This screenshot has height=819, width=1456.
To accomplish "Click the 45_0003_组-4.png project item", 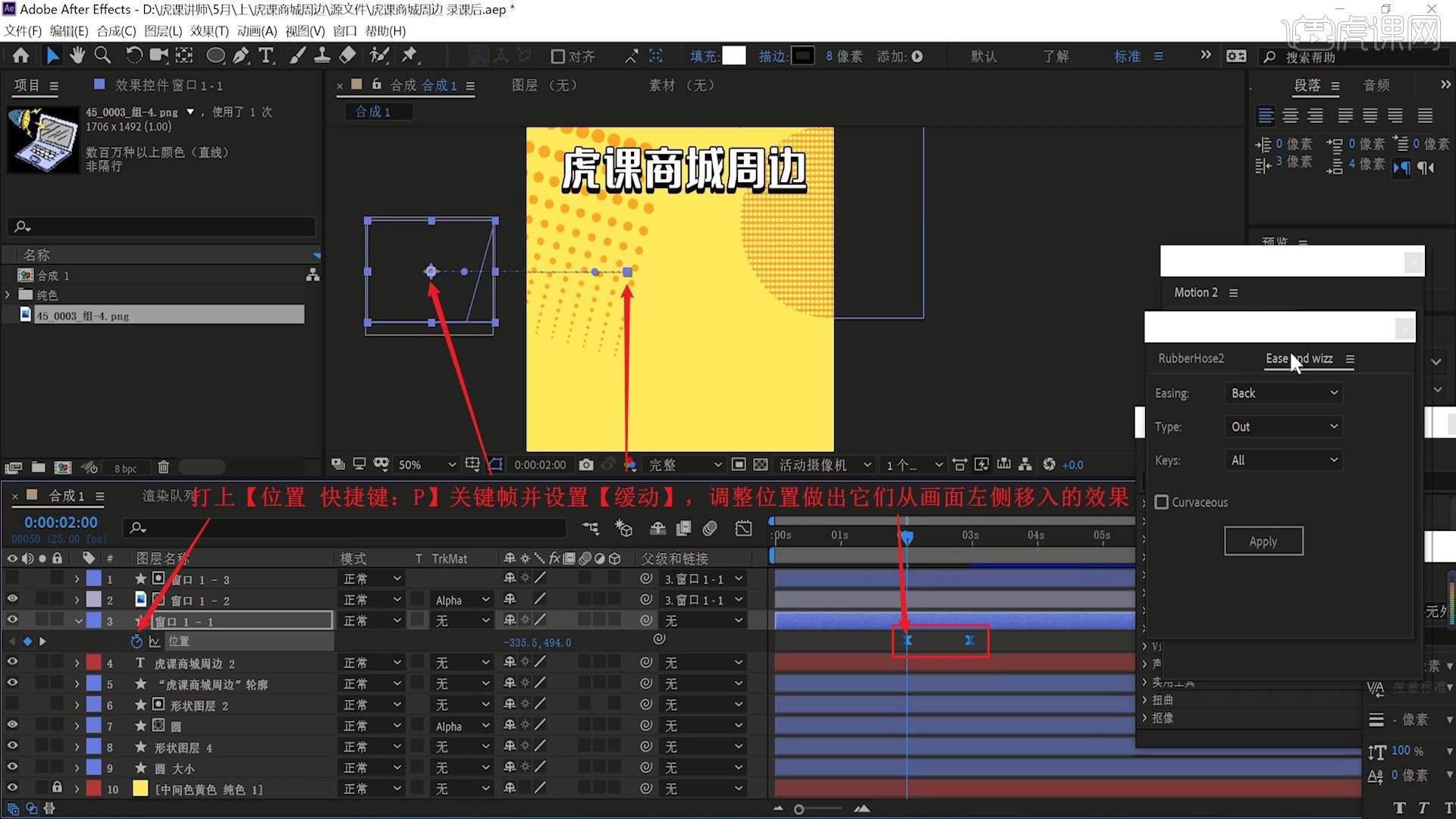I will (x=161, y=315).
